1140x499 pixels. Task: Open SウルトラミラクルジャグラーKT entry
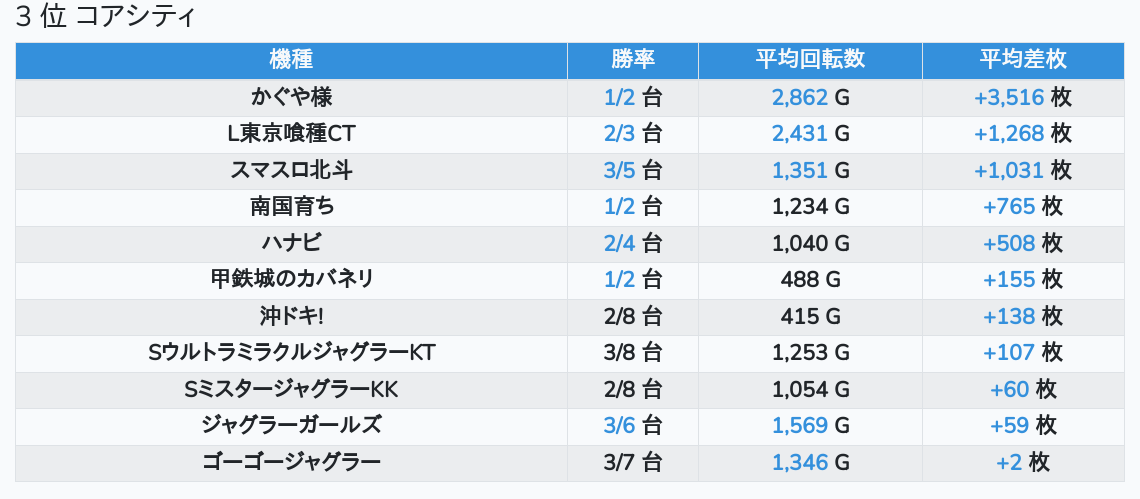pos(291,353)
